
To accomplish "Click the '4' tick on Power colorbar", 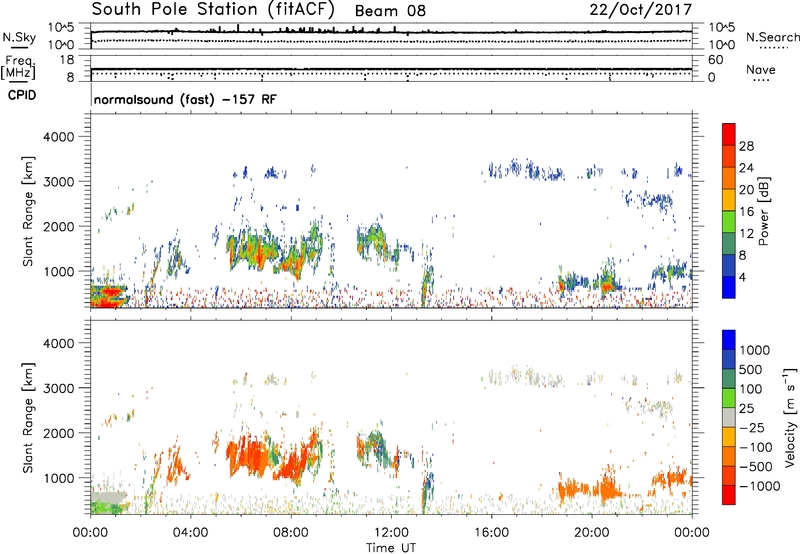I will pyautogui.click(x=742, y=277).
